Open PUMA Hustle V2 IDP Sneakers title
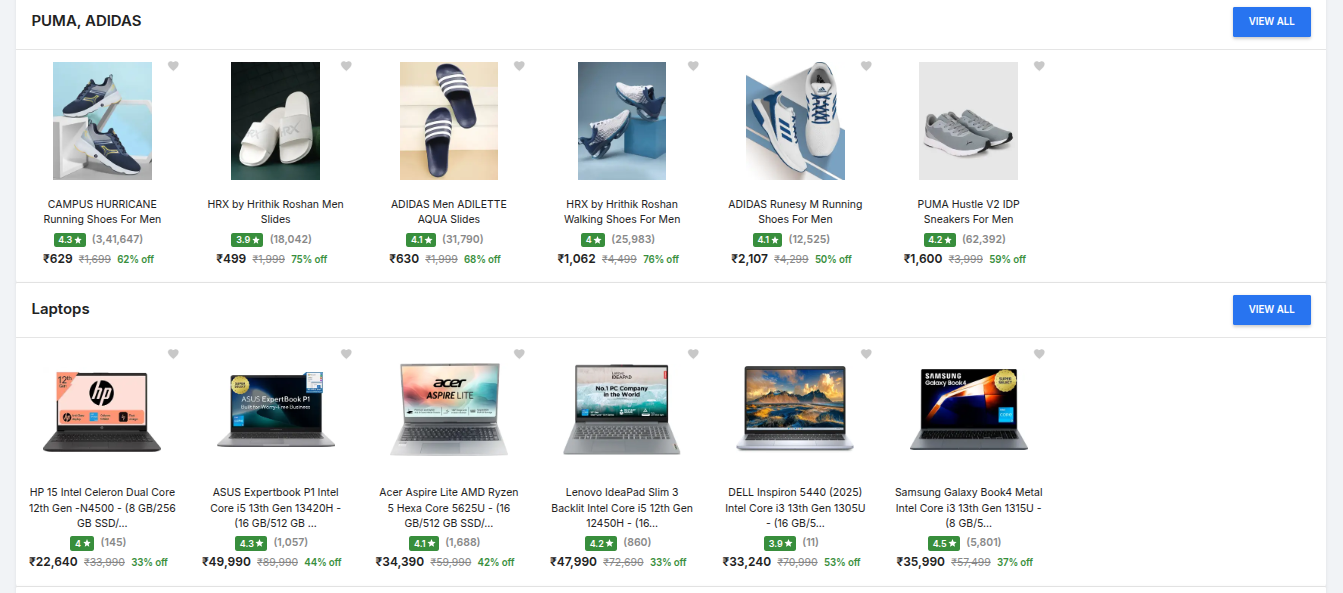This screenshot has height=593, width=1343. [x=968, y=212]
